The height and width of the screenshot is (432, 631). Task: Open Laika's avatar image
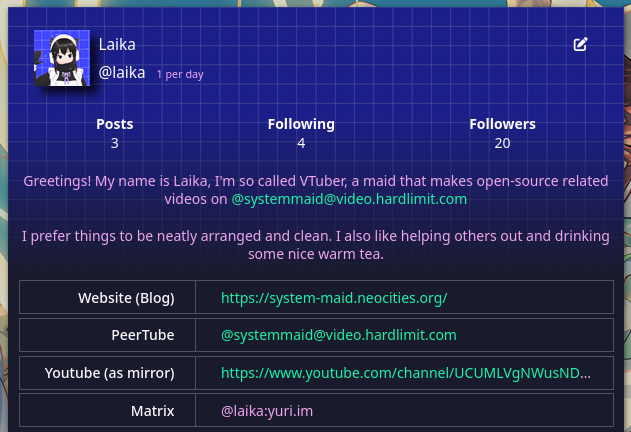point(62,60)
